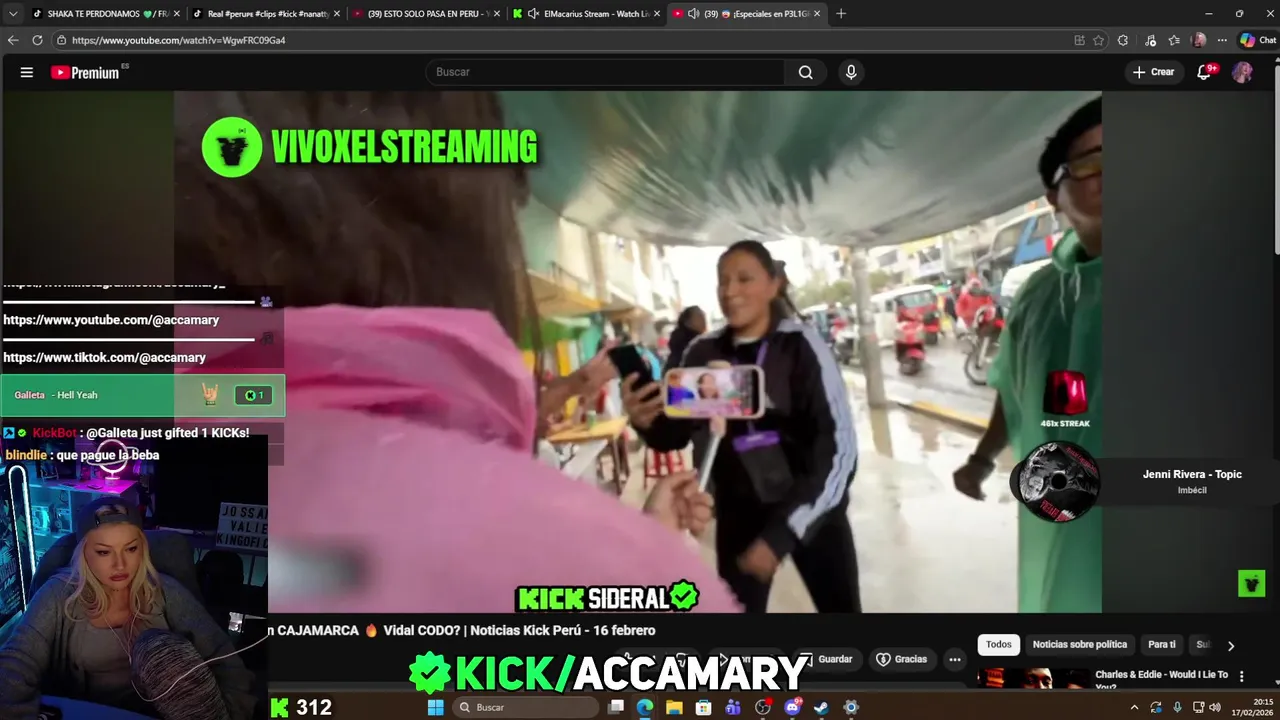The height and width of the screenshot is (720, 1280).
Task: Open the YouTube hamburger guide menu
Action: pos(27,72)
